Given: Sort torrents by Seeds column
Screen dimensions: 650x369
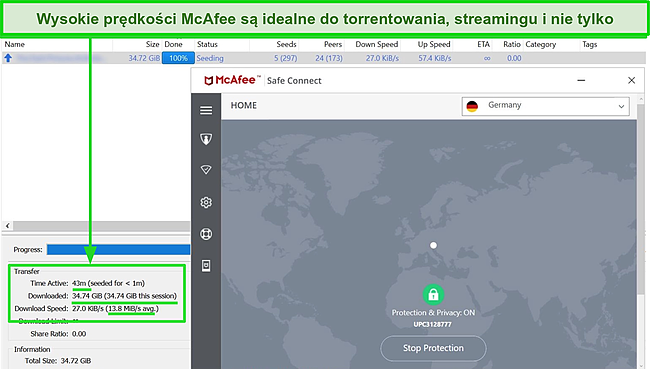Looking at the screenshot, I should pyautogui.click(x=286, y=44).
